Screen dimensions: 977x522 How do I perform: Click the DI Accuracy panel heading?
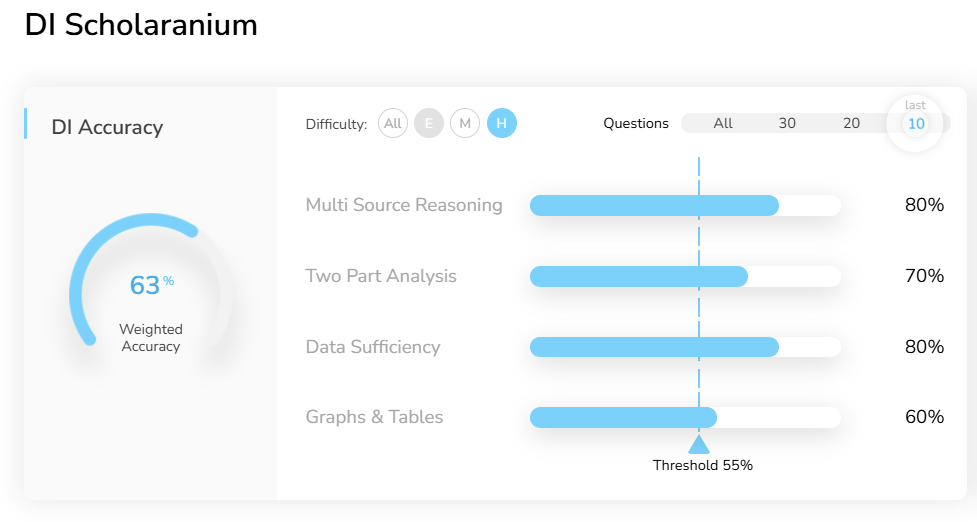[x=107, y=127]
